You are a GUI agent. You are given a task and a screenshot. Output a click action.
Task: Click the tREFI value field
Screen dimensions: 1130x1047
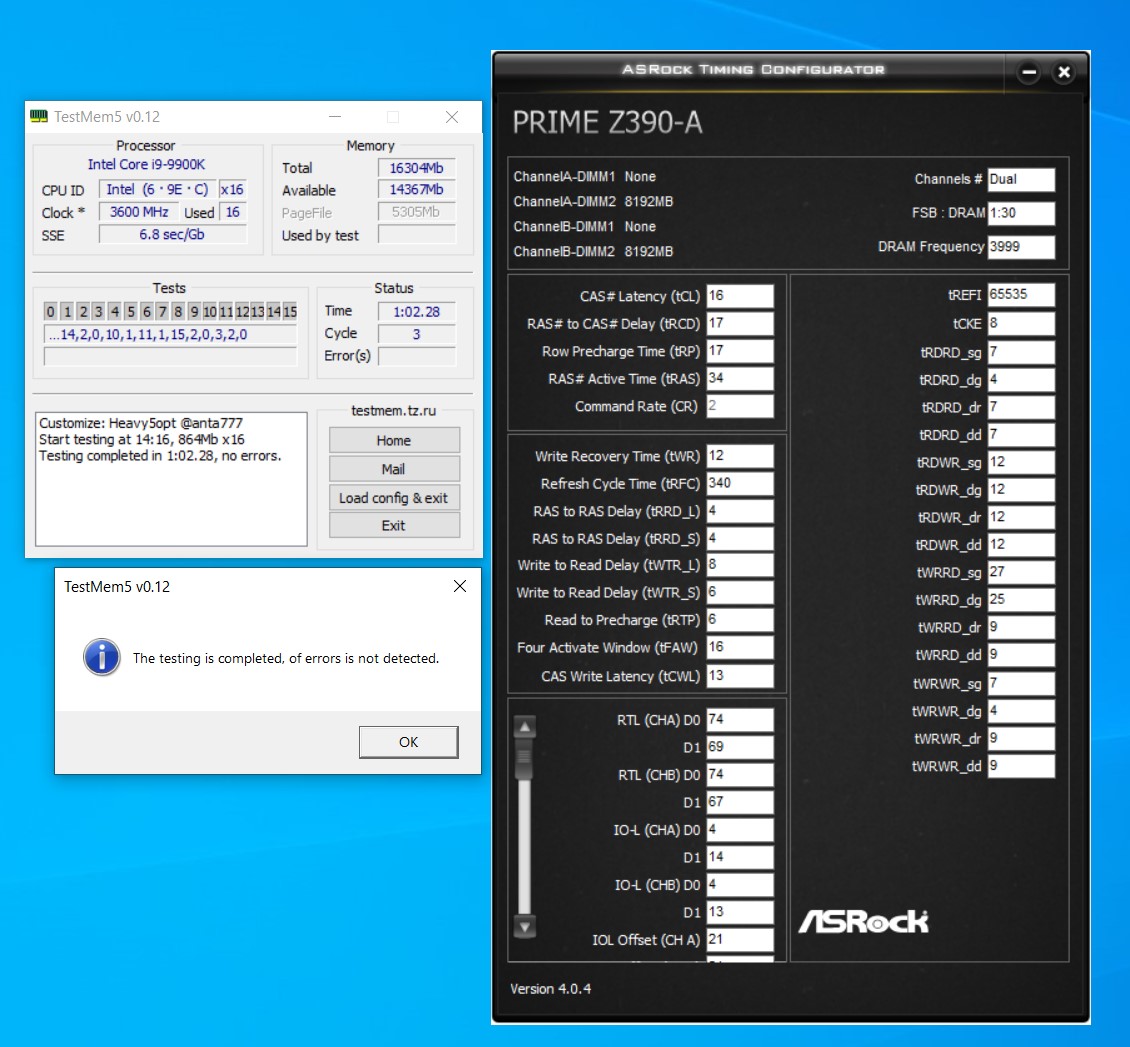[1021, 295]
